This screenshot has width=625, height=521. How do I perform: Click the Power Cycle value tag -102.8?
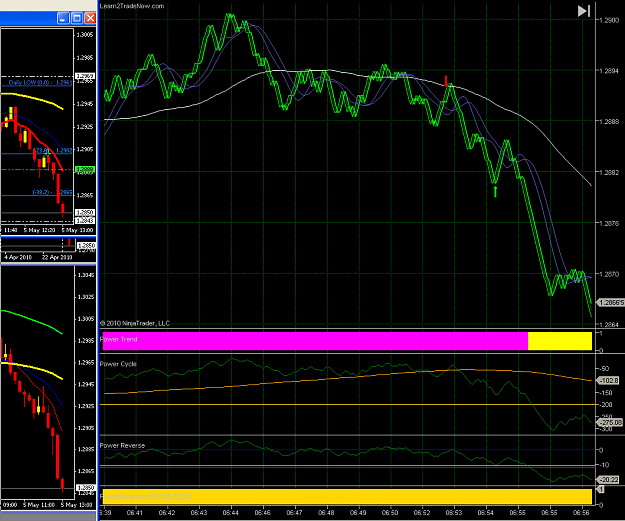click(x=609, y=381)
